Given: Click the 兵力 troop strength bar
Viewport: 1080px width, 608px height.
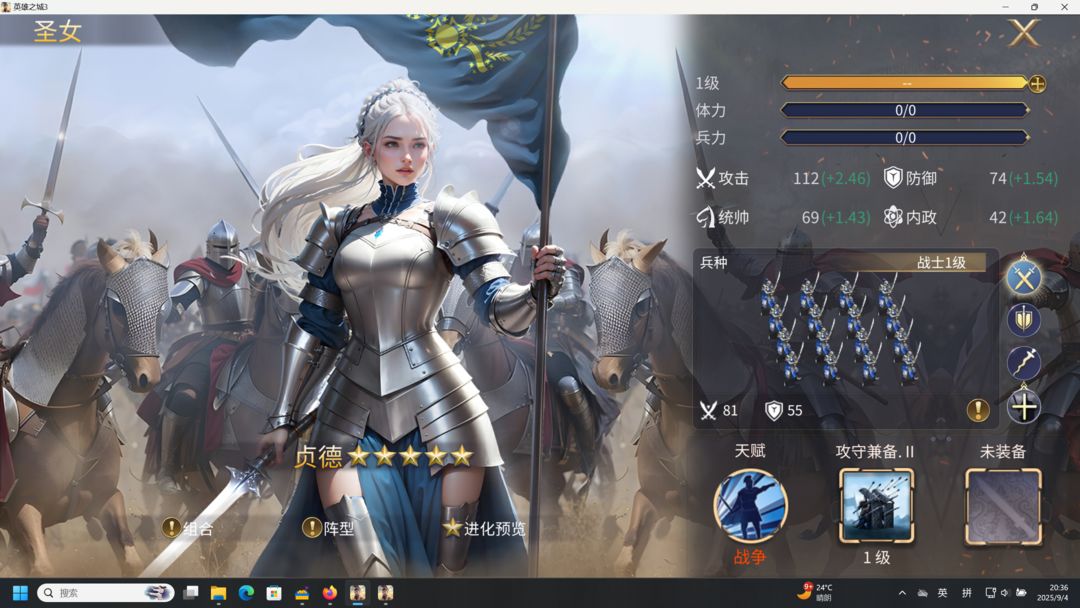Looking at the screenshot, I should point(904,138).
